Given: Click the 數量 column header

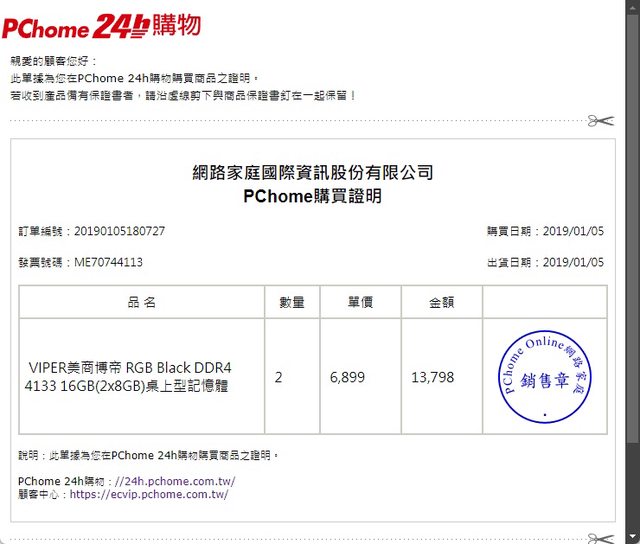Looking at the screenshot, I should pos(291,302).
